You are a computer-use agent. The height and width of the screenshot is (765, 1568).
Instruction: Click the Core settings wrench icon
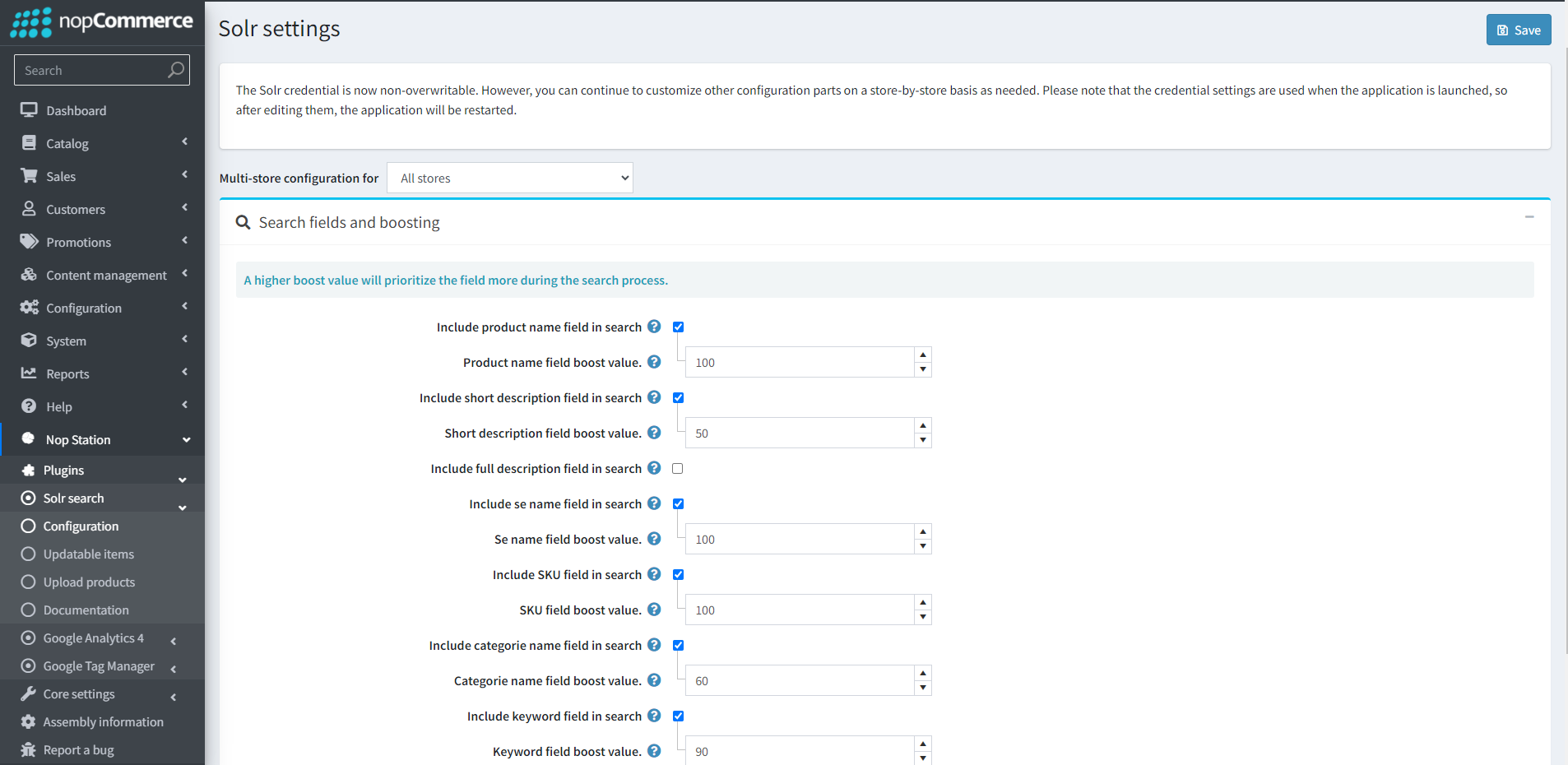pos(29,693)
